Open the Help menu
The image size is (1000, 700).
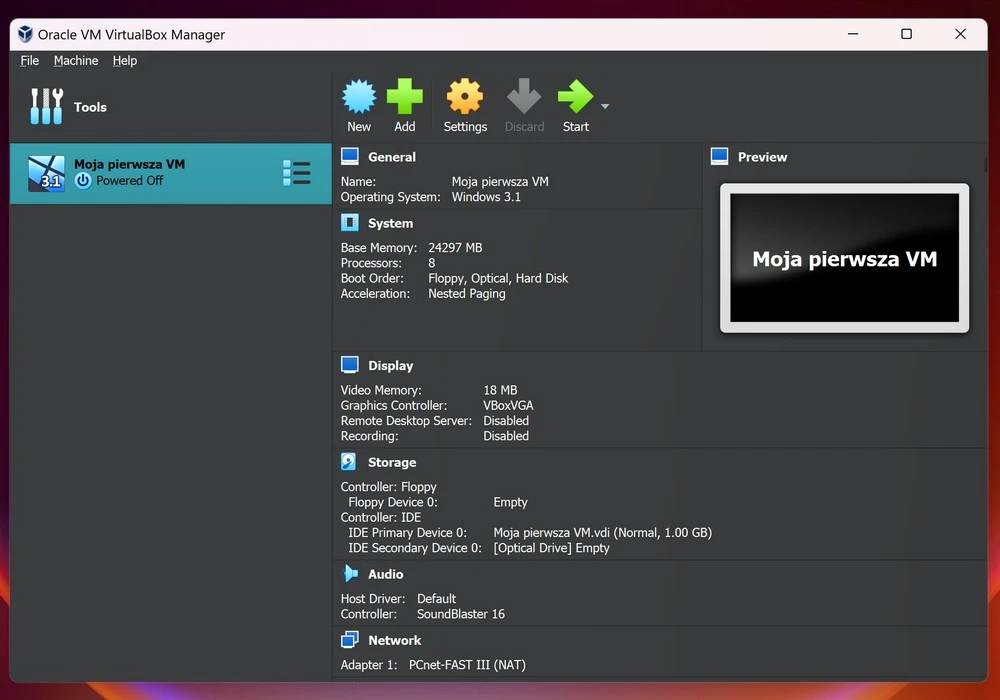[x=125, y=61]
